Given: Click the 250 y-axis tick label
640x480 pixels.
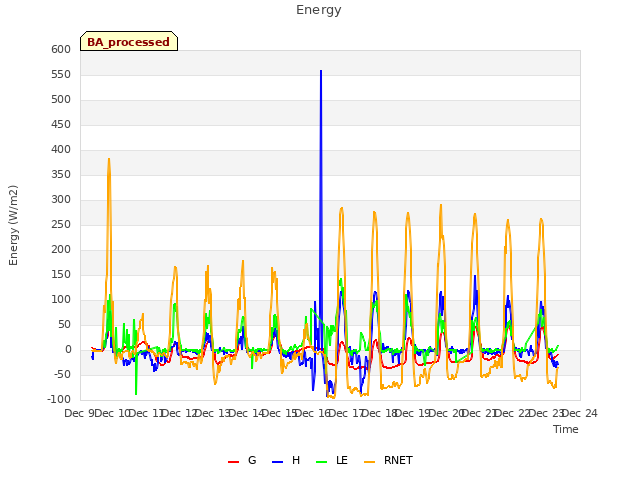Looking at the screenshot, I should tap(61, 224).
